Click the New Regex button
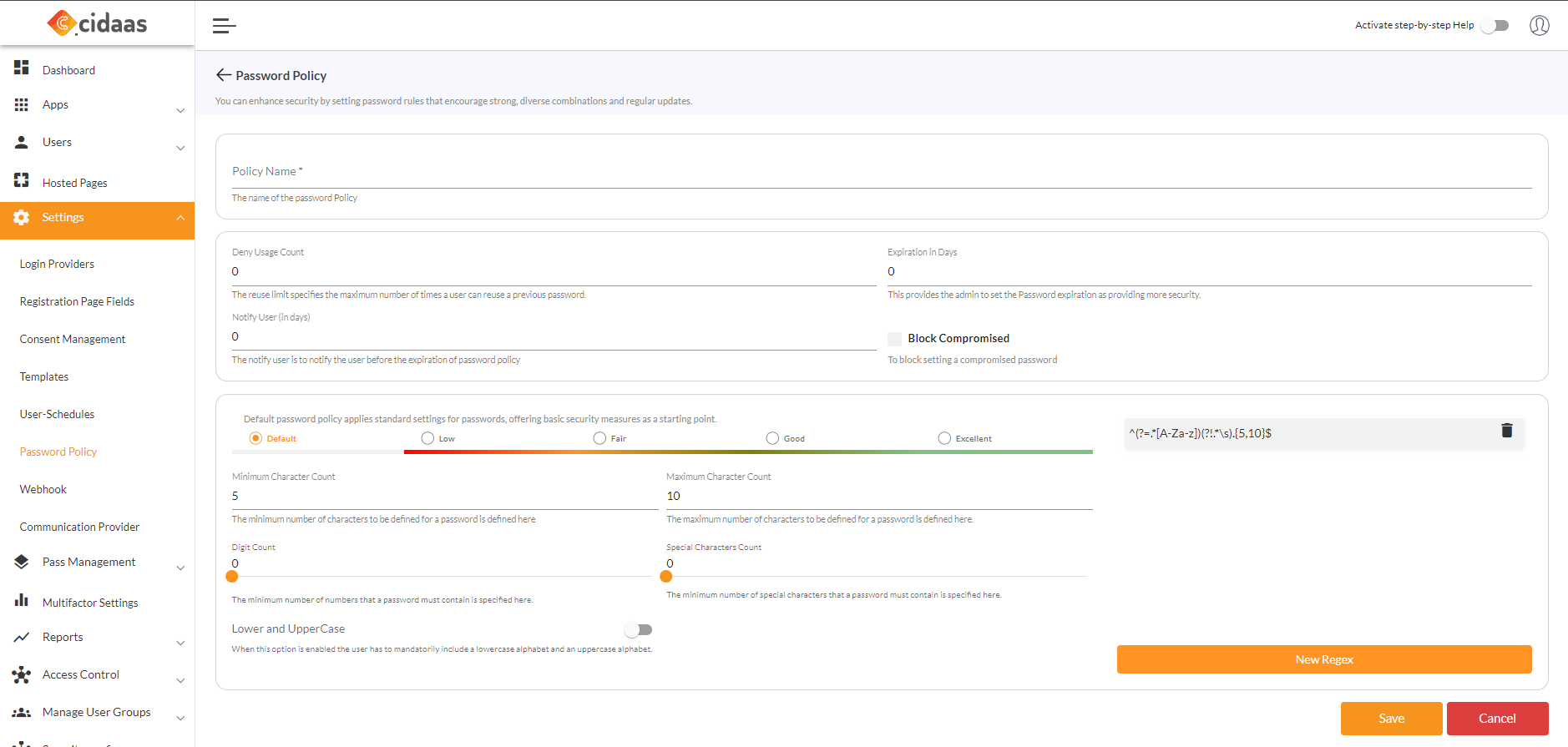The height and width of the screenshot is (747, 1568). (x=1323, y=659)
